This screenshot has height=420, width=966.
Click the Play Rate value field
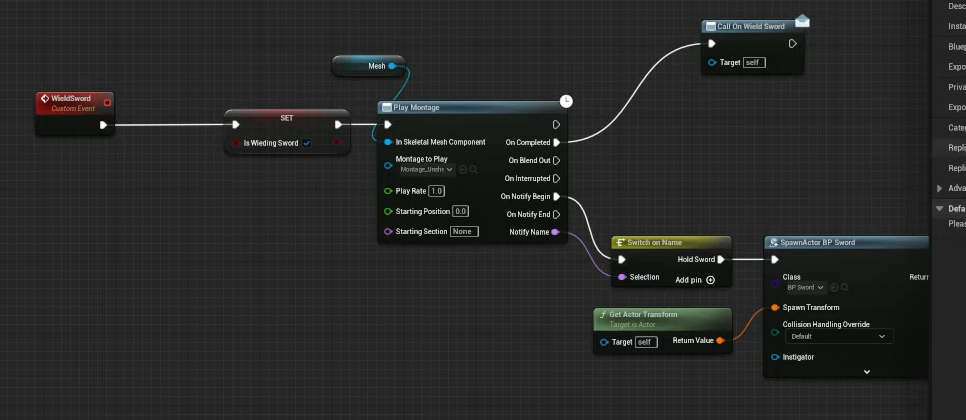(437, 191)
